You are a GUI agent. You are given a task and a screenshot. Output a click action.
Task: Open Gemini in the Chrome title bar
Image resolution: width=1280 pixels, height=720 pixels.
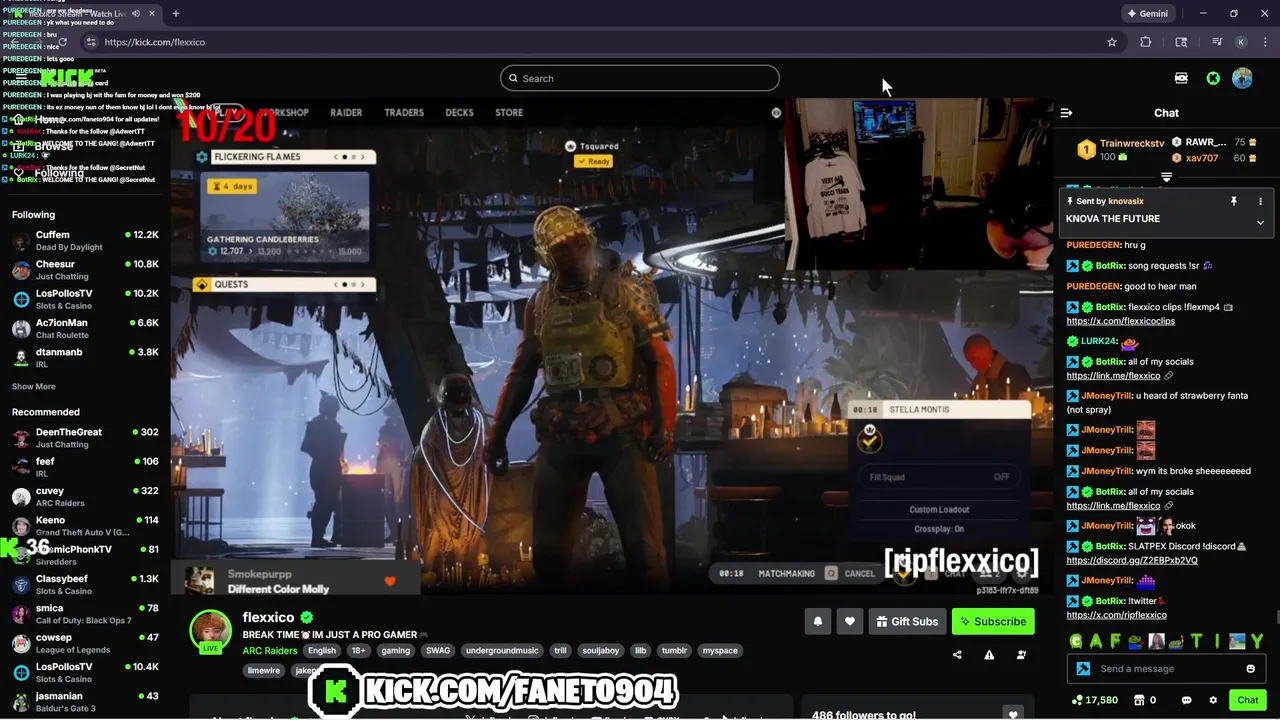tap(1148, 14)
